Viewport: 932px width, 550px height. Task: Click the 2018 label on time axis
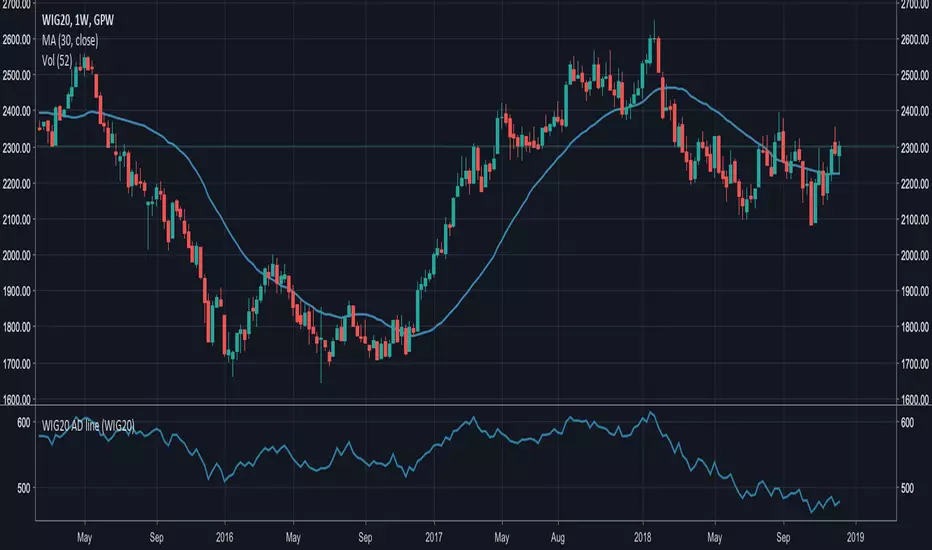click(x=643, y=538)
